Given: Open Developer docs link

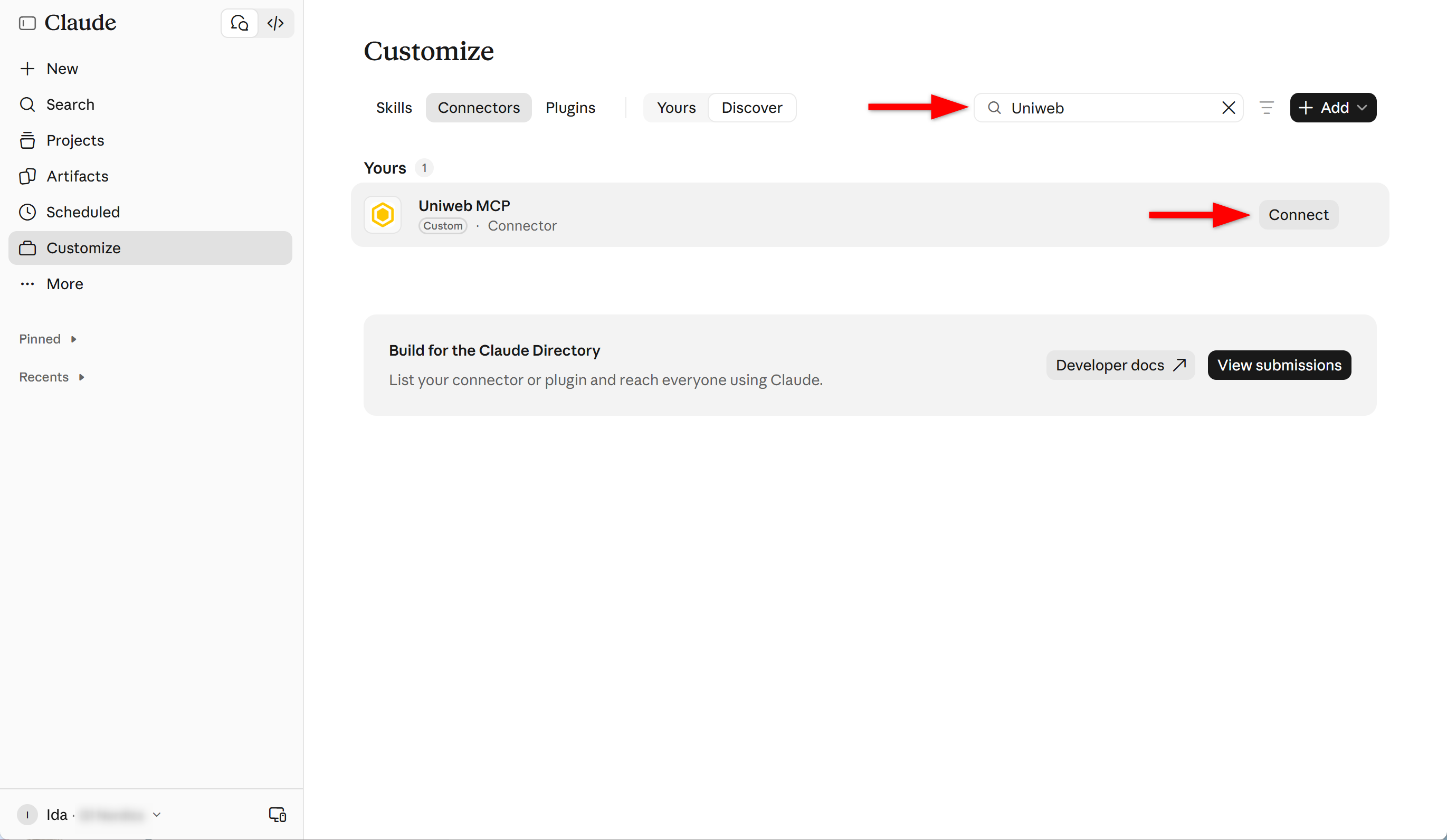Looking at the screenshot, I should point(1120,366).
